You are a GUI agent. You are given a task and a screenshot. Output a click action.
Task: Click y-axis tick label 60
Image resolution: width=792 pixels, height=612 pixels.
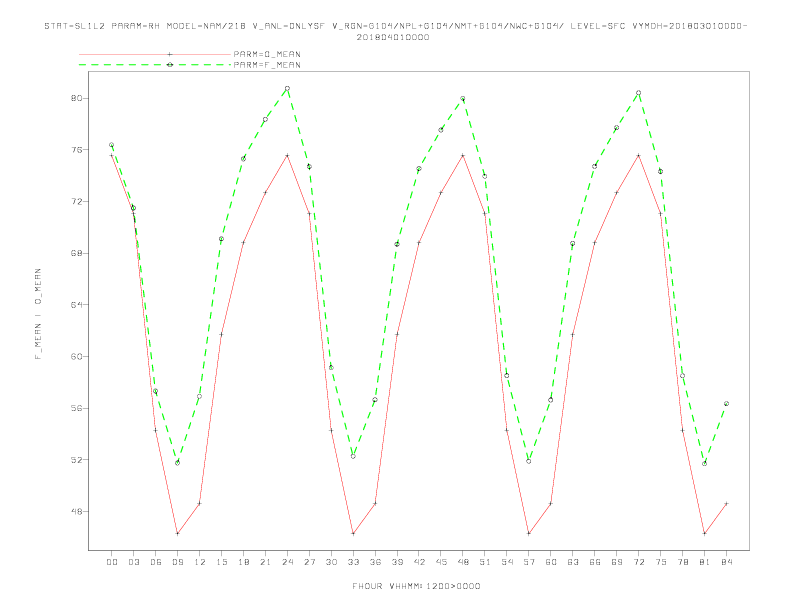pyautogui.click(x=76, y=356)
